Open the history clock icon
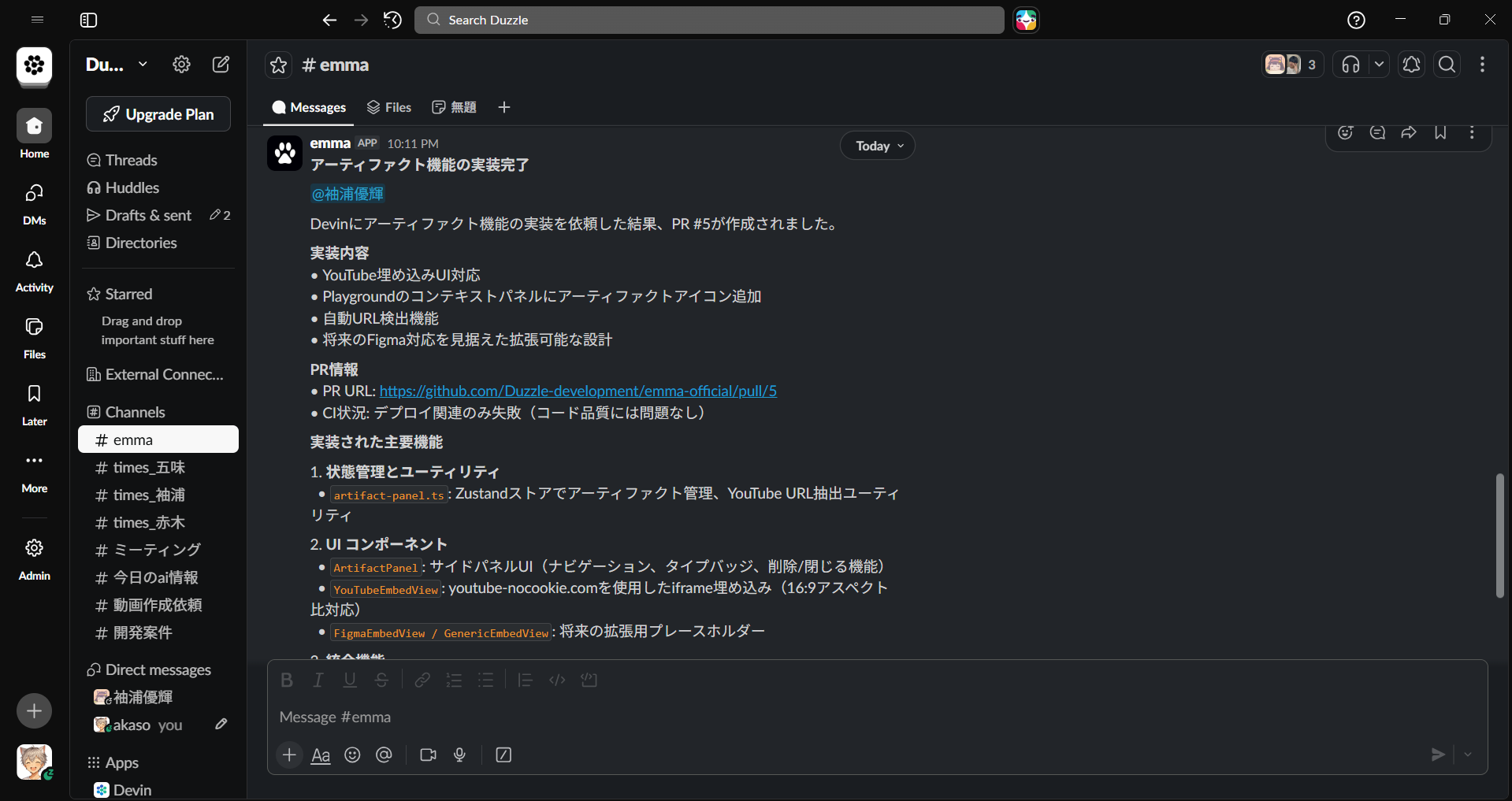Screen dimensions: 1512x801 click(x=392, y=20)
